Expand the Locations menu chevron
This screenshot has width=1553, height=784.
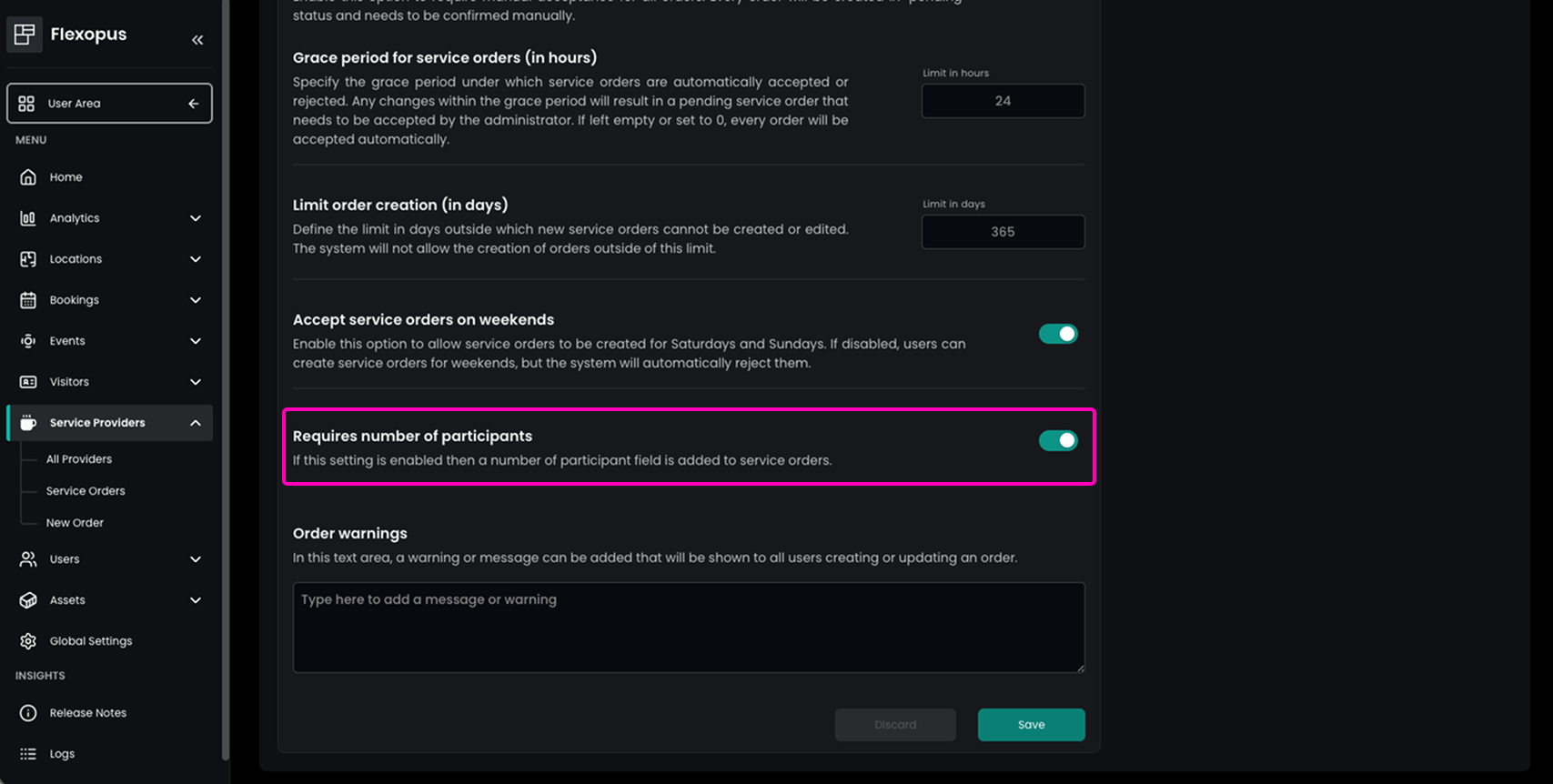pyautogui.click(x=196, y=259)
